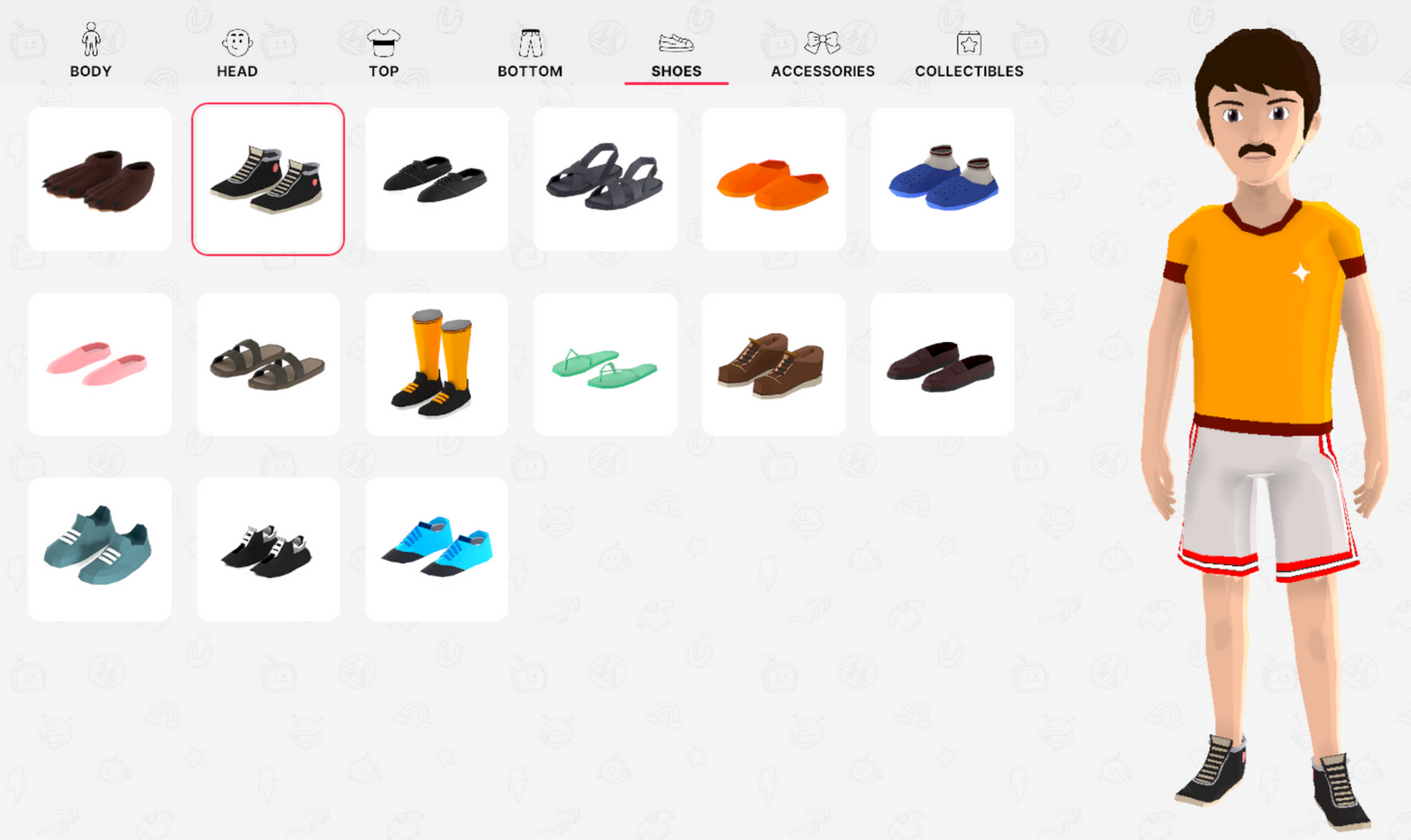Select blue clogs with socks
The height and width of the screenshot is (840, 1411).
(x=942, y=179)
